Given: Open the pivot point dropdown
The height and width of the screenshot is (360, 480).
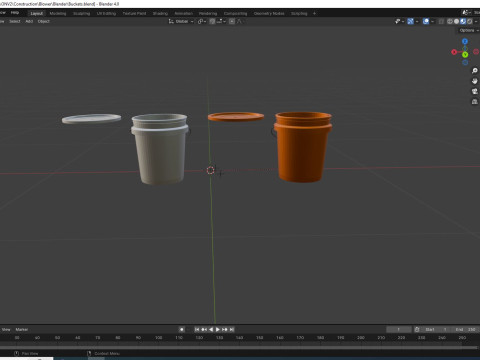Looking at the screenshot, I should click(202, 21).
